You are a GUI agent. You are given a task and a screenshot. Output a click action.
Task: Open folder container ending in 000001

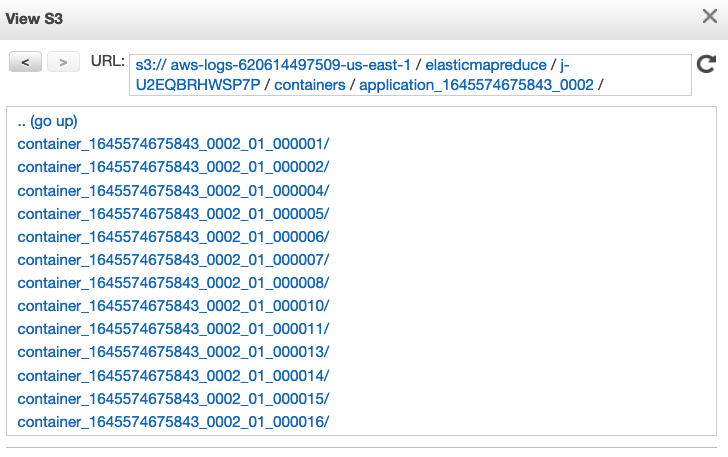[173, 144]
